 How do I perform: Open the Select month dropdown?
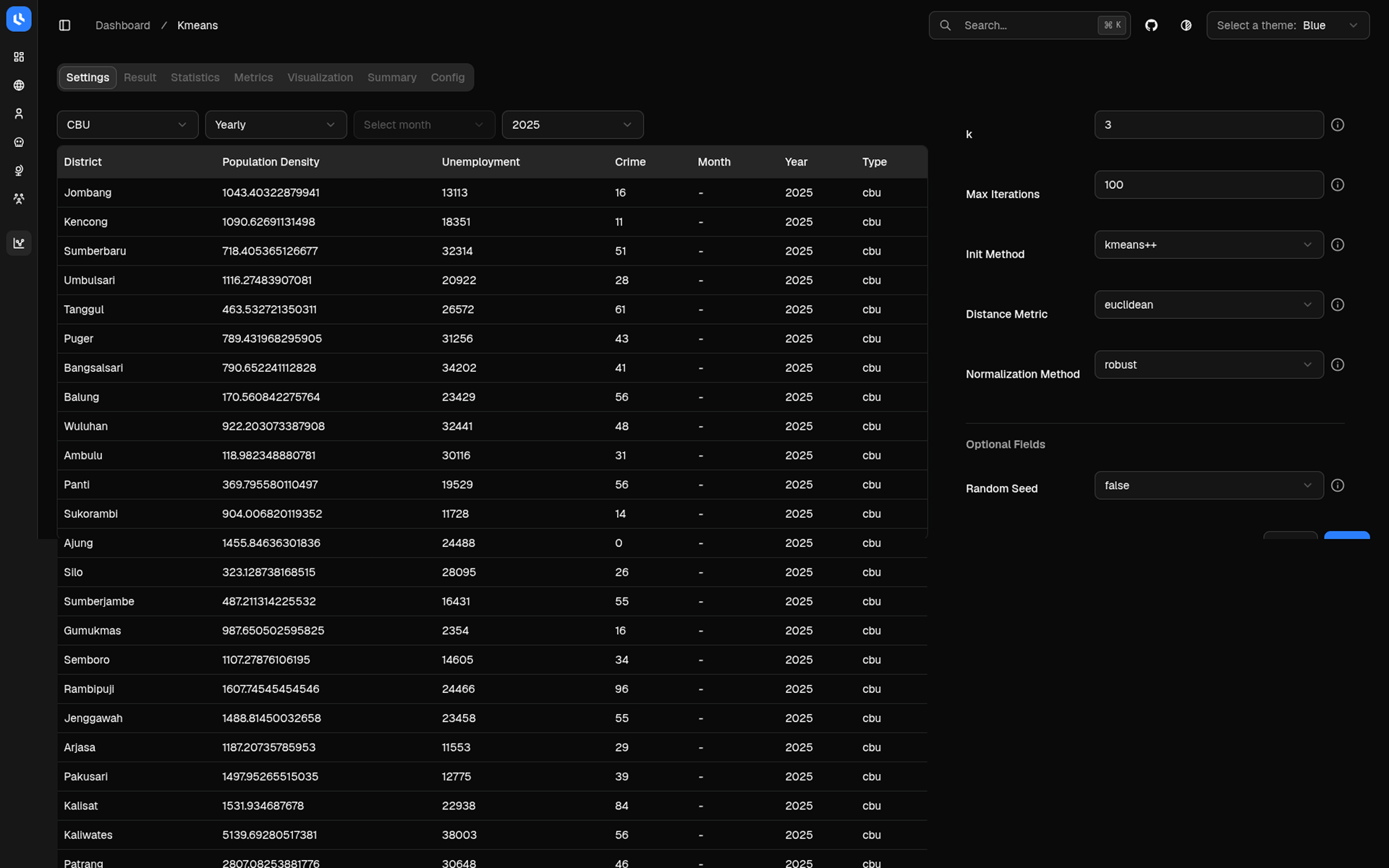424,125
